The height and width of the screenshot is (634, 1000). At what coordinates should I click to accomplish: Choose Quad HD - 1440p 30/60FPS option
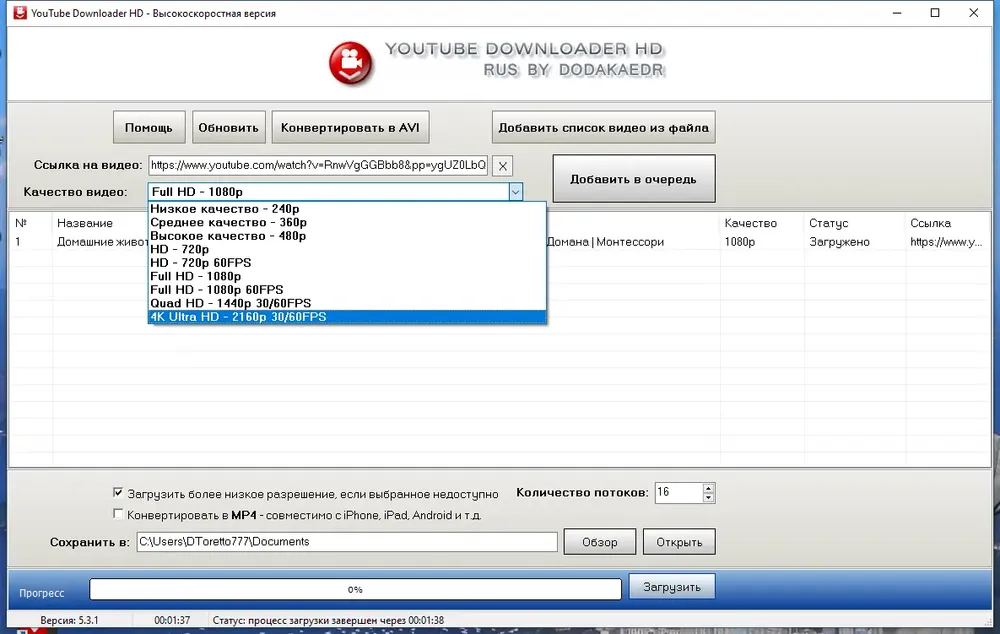[347, 303]
